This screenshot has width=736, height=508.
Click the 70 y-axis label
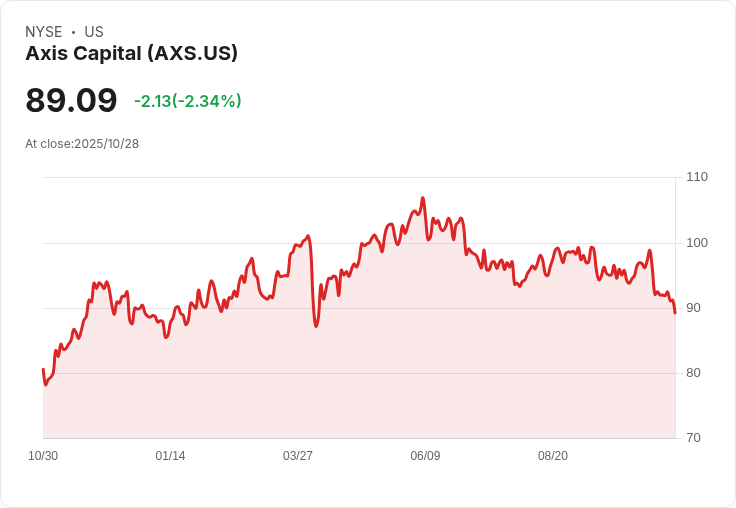coord(694,438)
